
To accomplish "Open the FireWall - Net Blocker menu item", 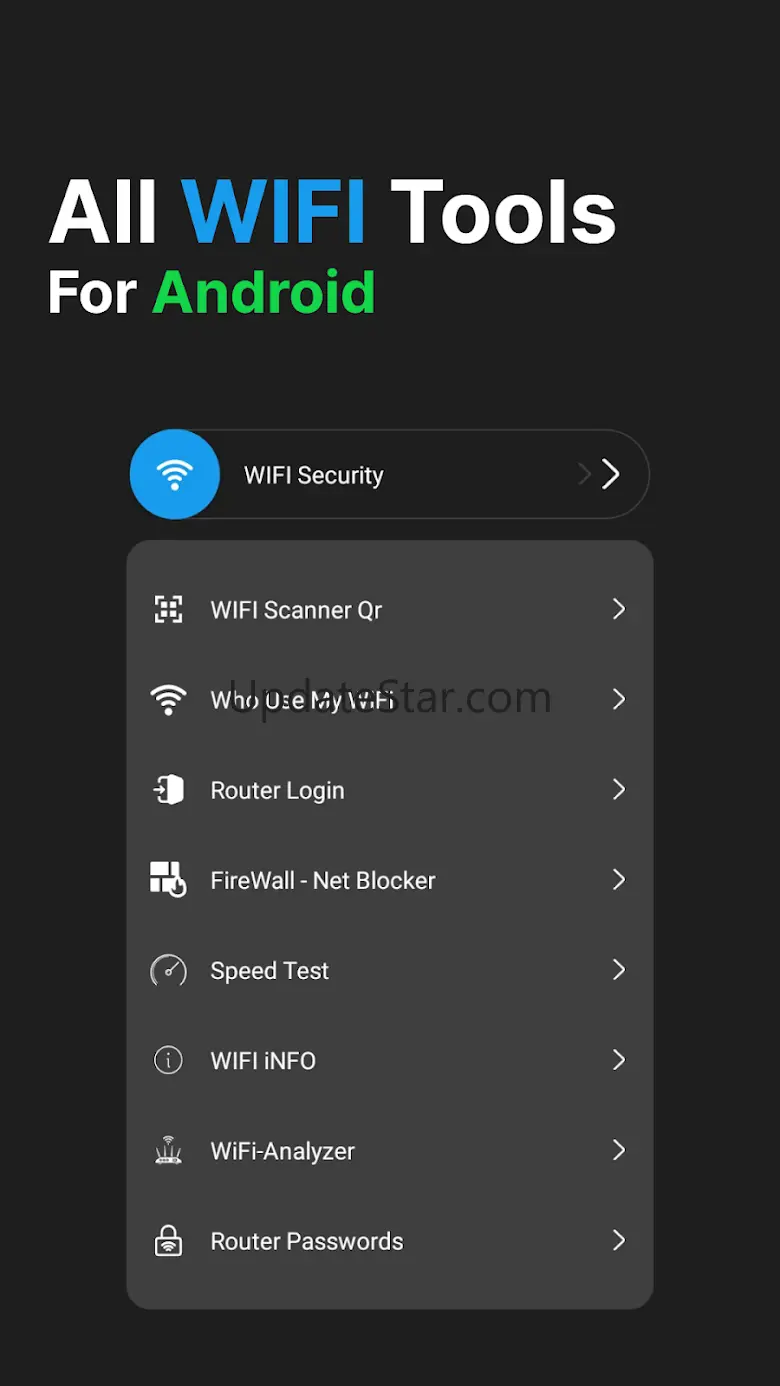I will [x=323, y=880].
